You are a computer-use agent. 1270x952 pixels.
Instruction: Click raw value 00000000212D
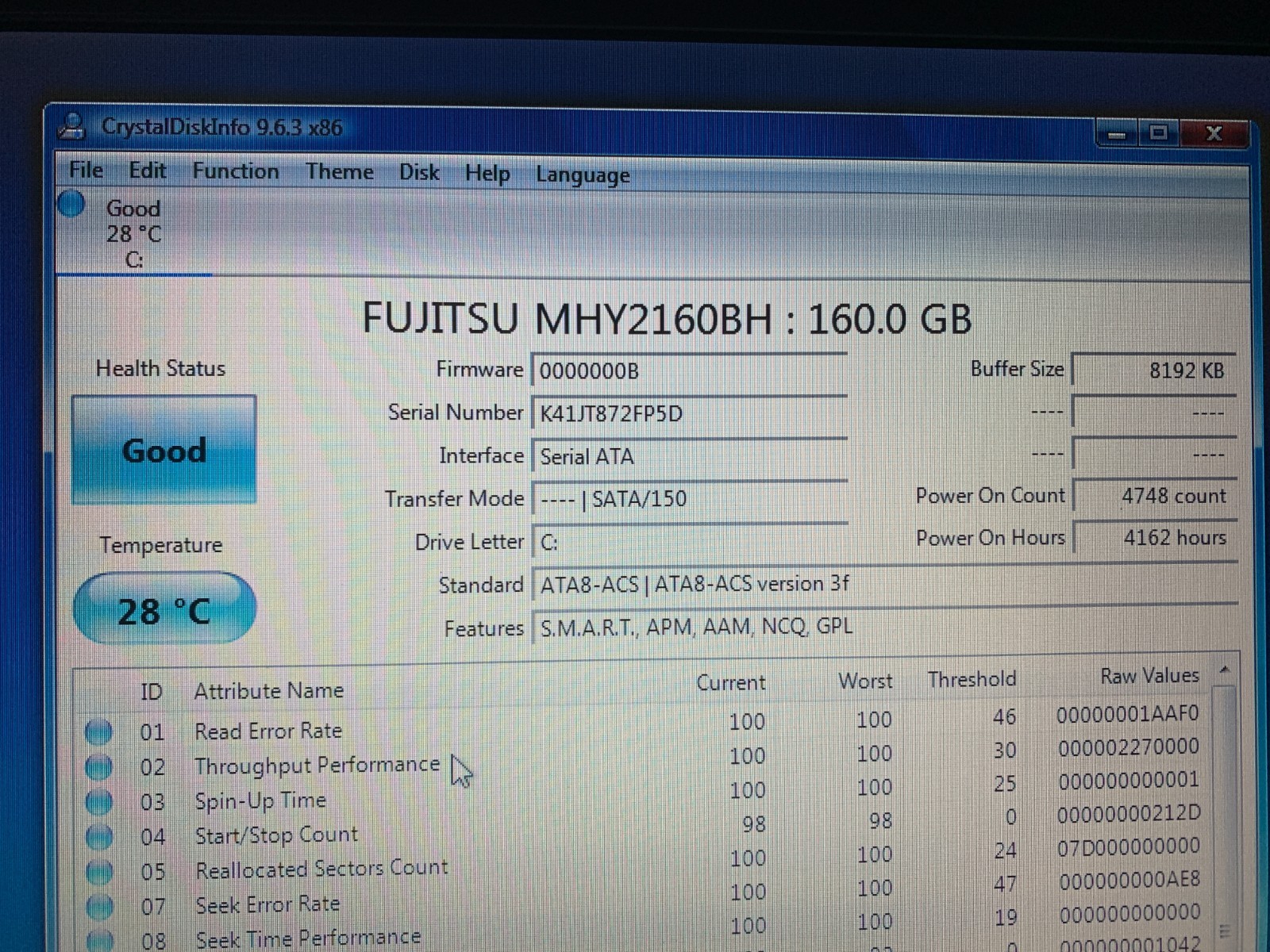tap(1129, 813)
